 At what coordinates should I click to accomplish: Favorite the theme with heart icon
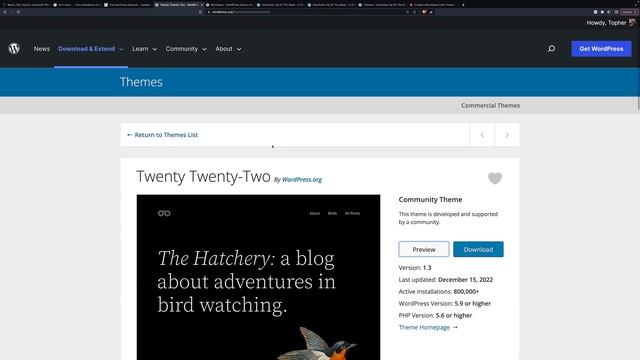(495, 178)
